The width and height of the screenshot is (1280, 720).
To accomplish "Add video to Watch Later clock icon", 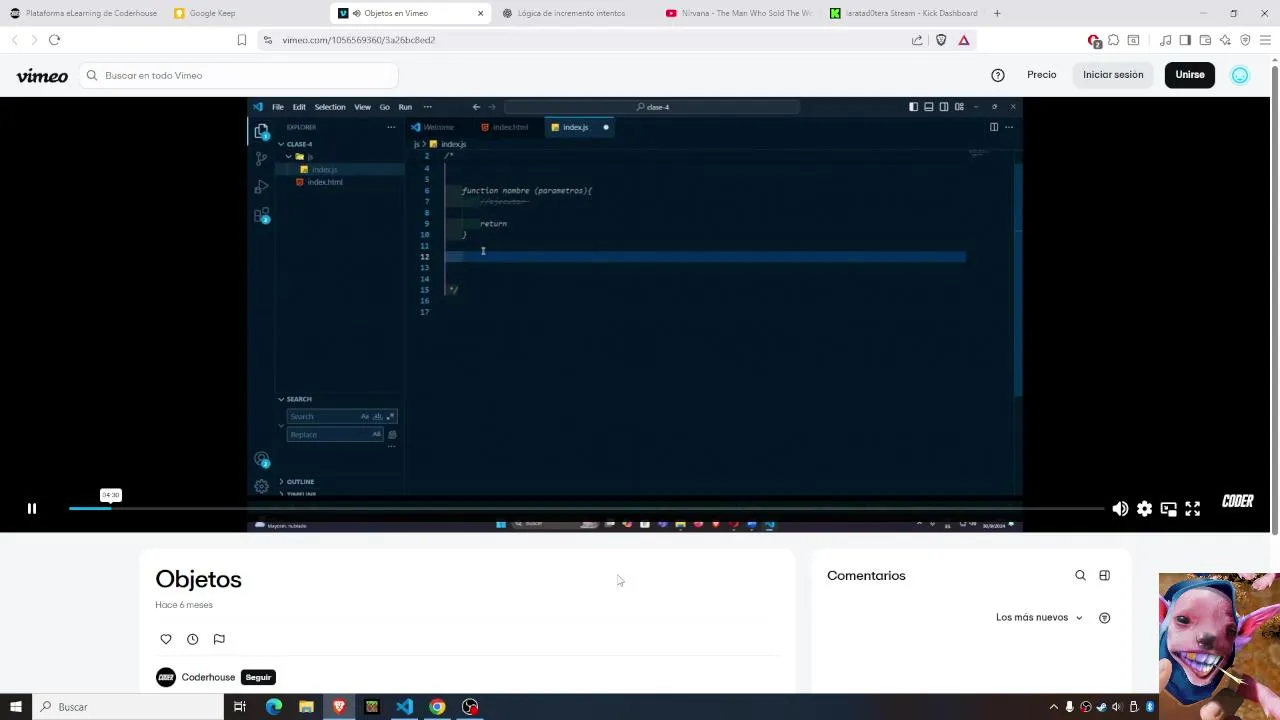I will coord(192,639).
